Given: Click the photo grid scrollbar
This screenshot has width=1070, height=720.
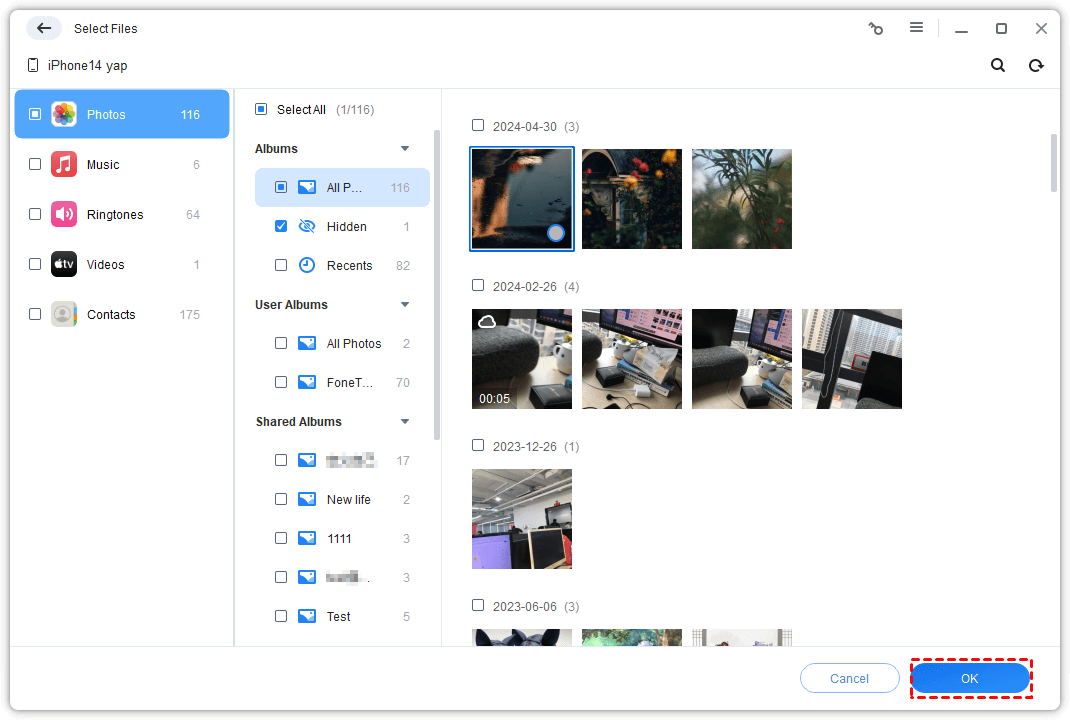Looking at the screenshot, I should [x=1054, y=164].
